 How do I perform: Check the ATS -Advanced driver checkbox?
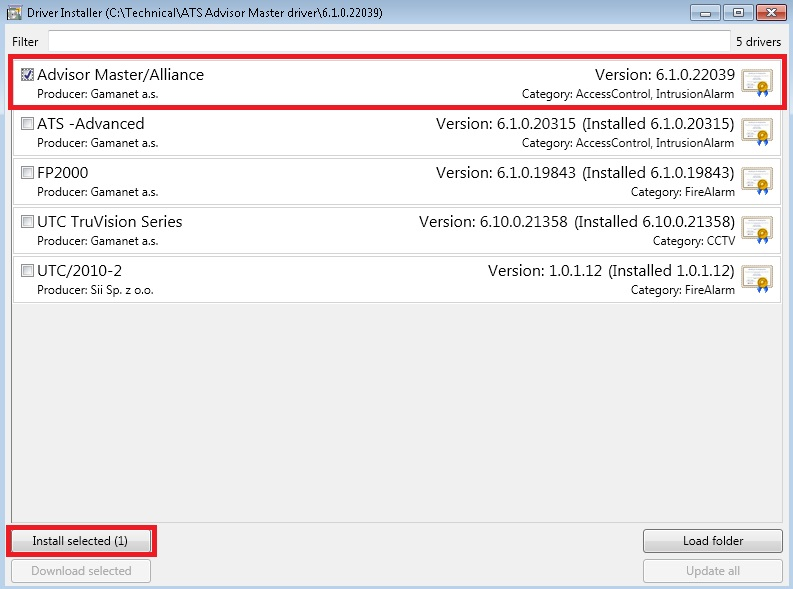click(27, 123)
